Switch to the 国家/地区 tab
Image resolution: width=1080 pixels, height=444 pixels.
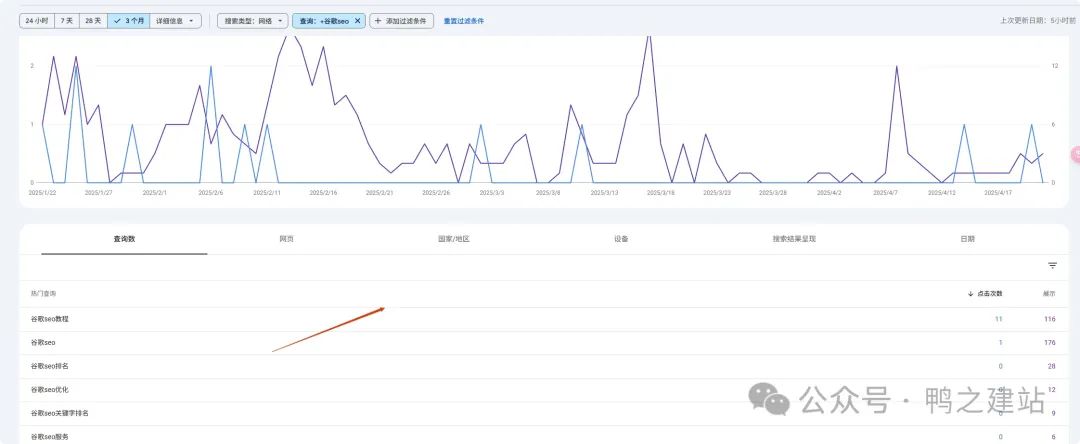[453, 239]
